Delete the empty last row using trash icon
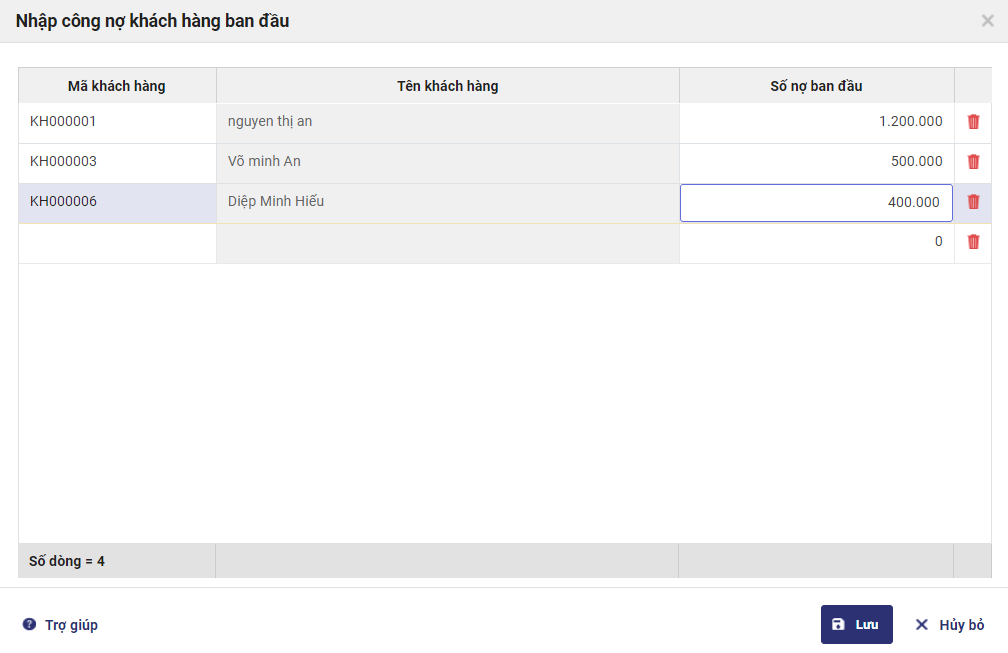Screen dimensions: 1008x653 pyautogui.click(x=973, y=242)
